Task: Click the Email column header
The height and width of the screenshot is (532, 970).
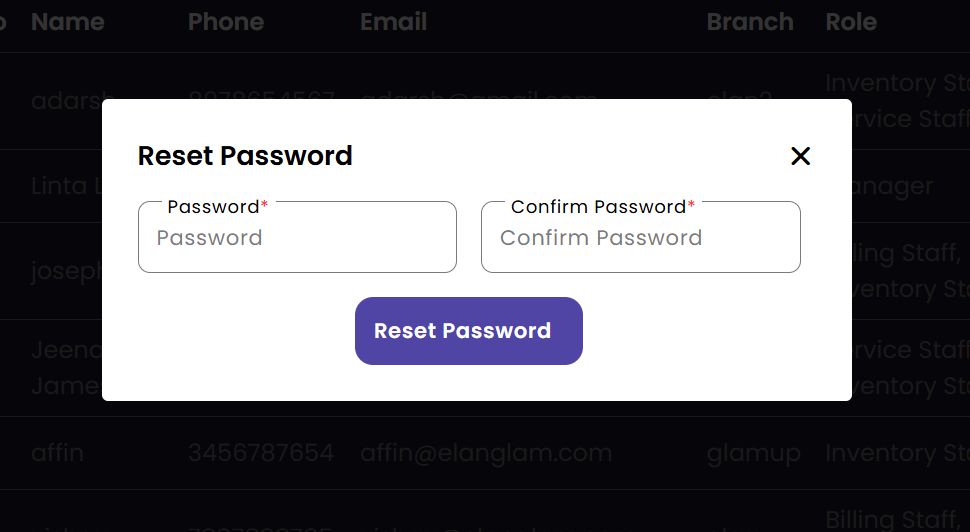Action: point(393,22)
